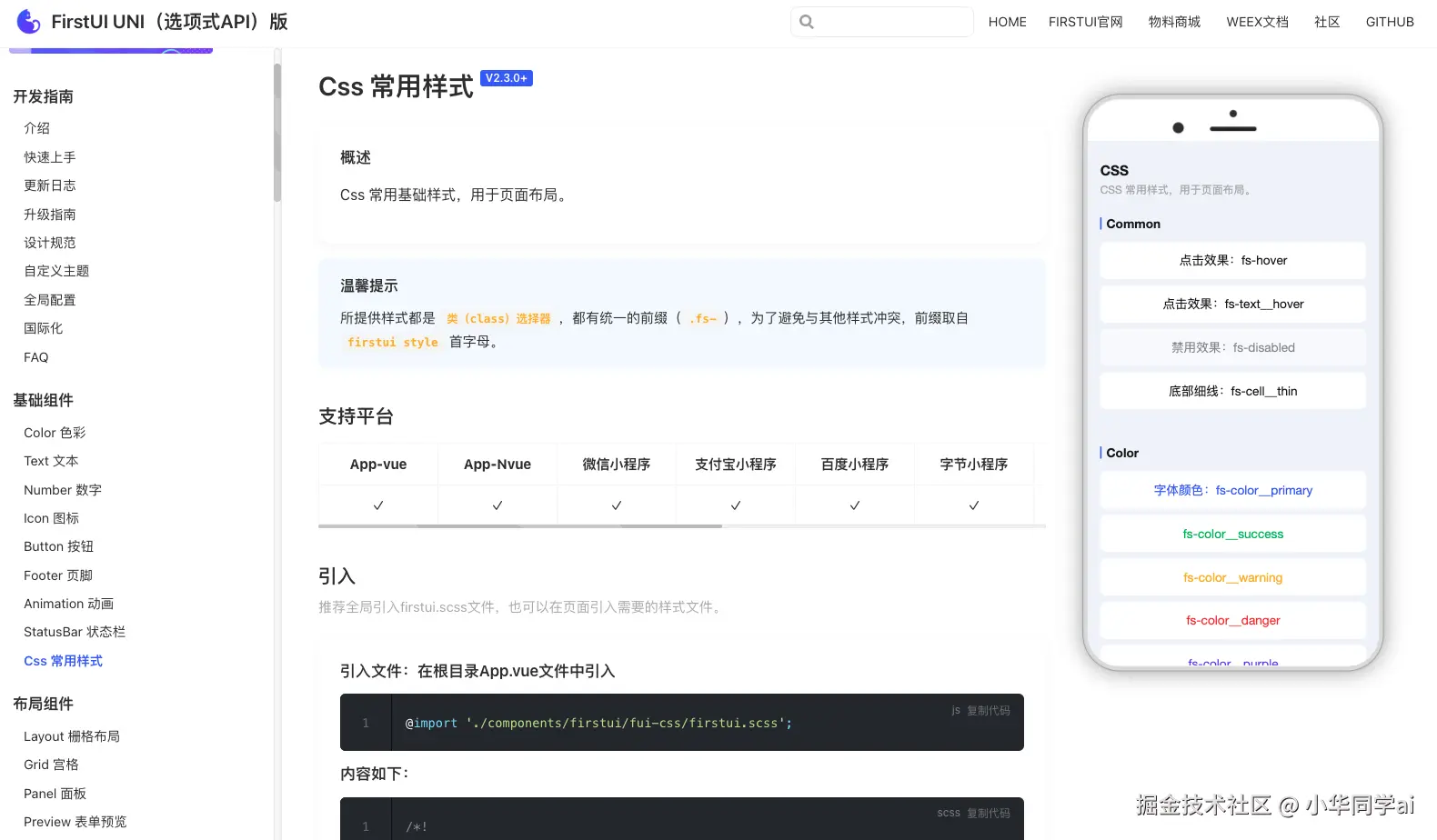Open the FIRSTUI官网 menu item

[1085, 22]
